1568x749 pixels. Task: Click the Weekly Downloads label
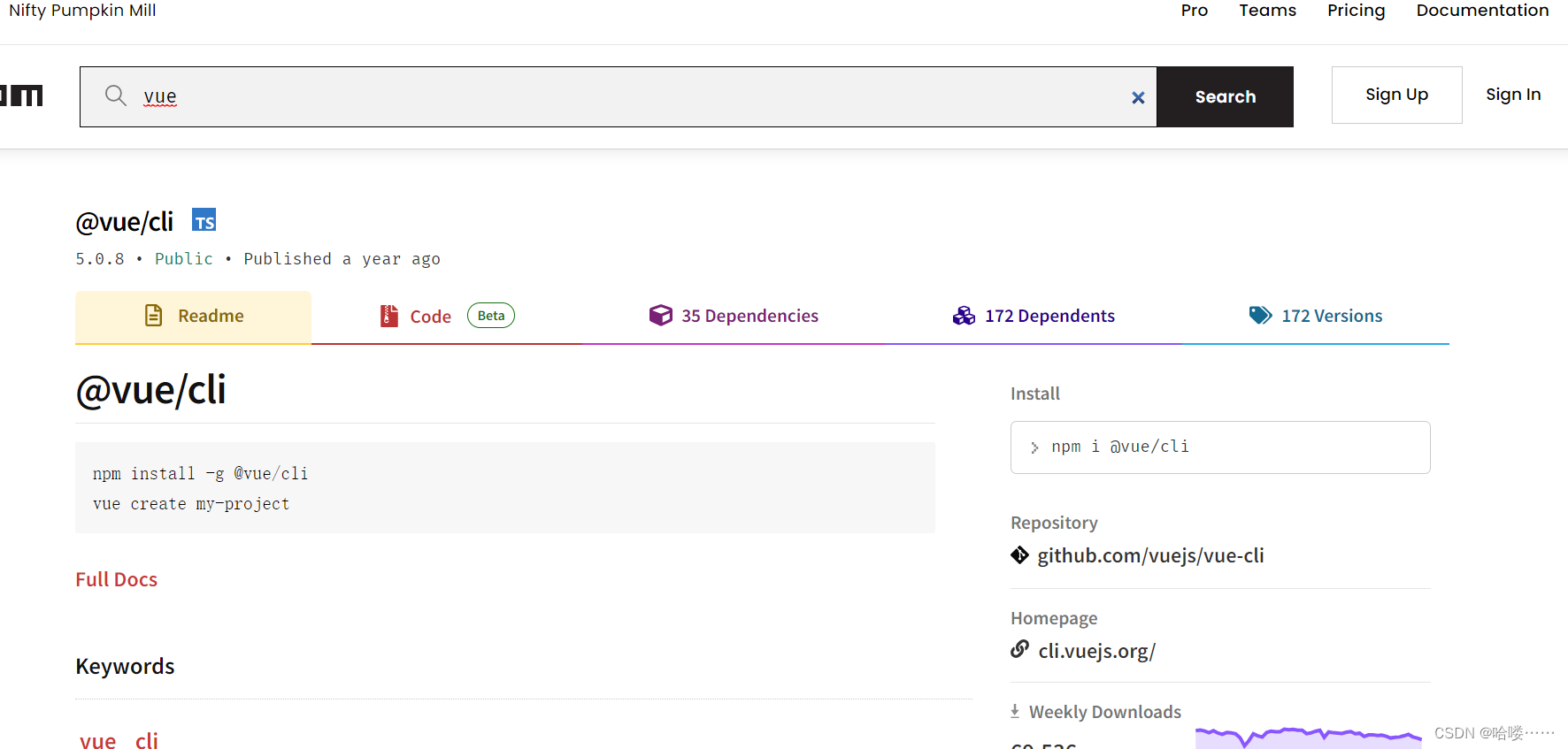[x=1105, y=712]
